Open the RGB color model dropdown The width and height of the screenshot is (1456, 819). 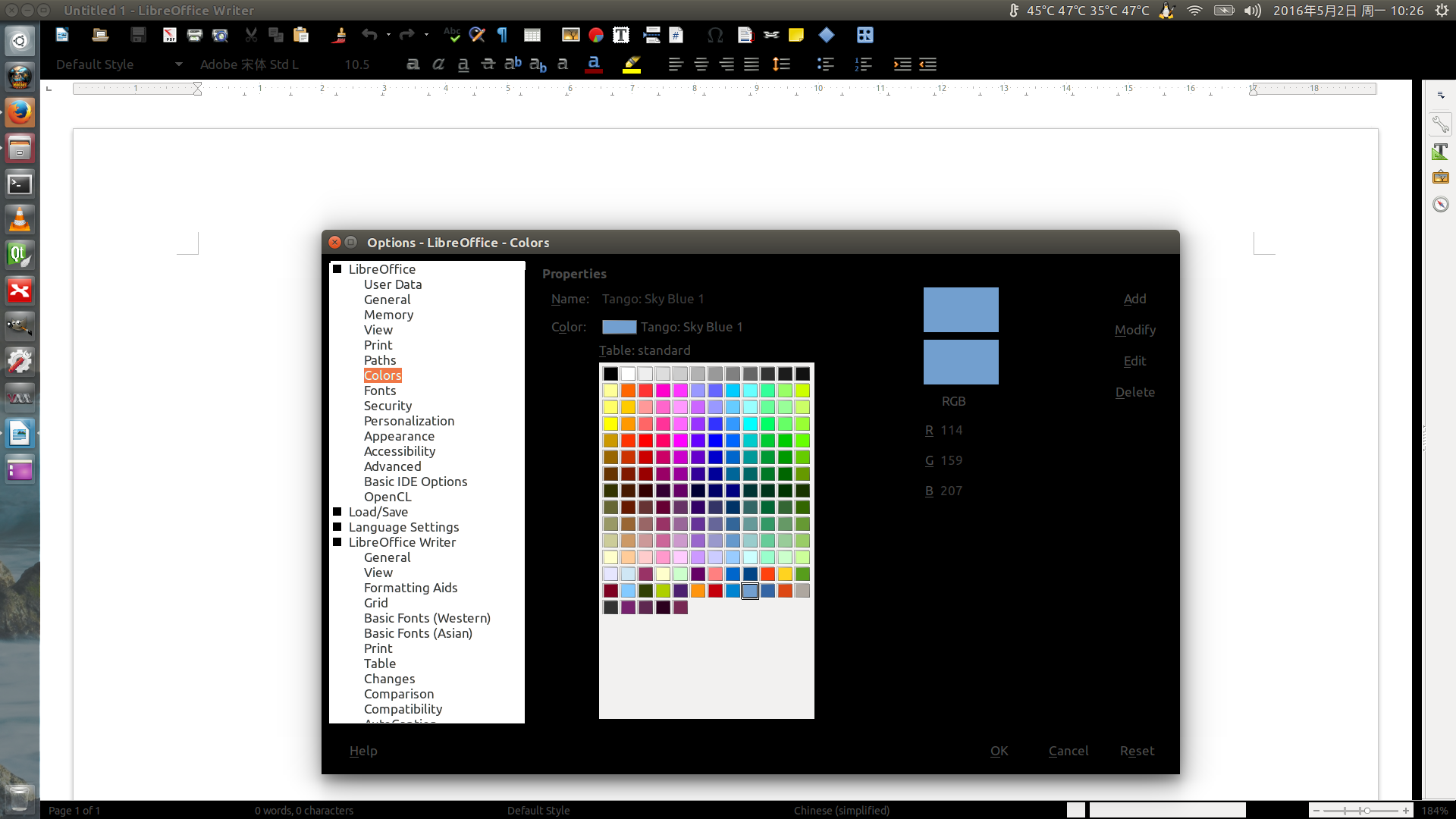pyautogui.click(x=954, y=401)
